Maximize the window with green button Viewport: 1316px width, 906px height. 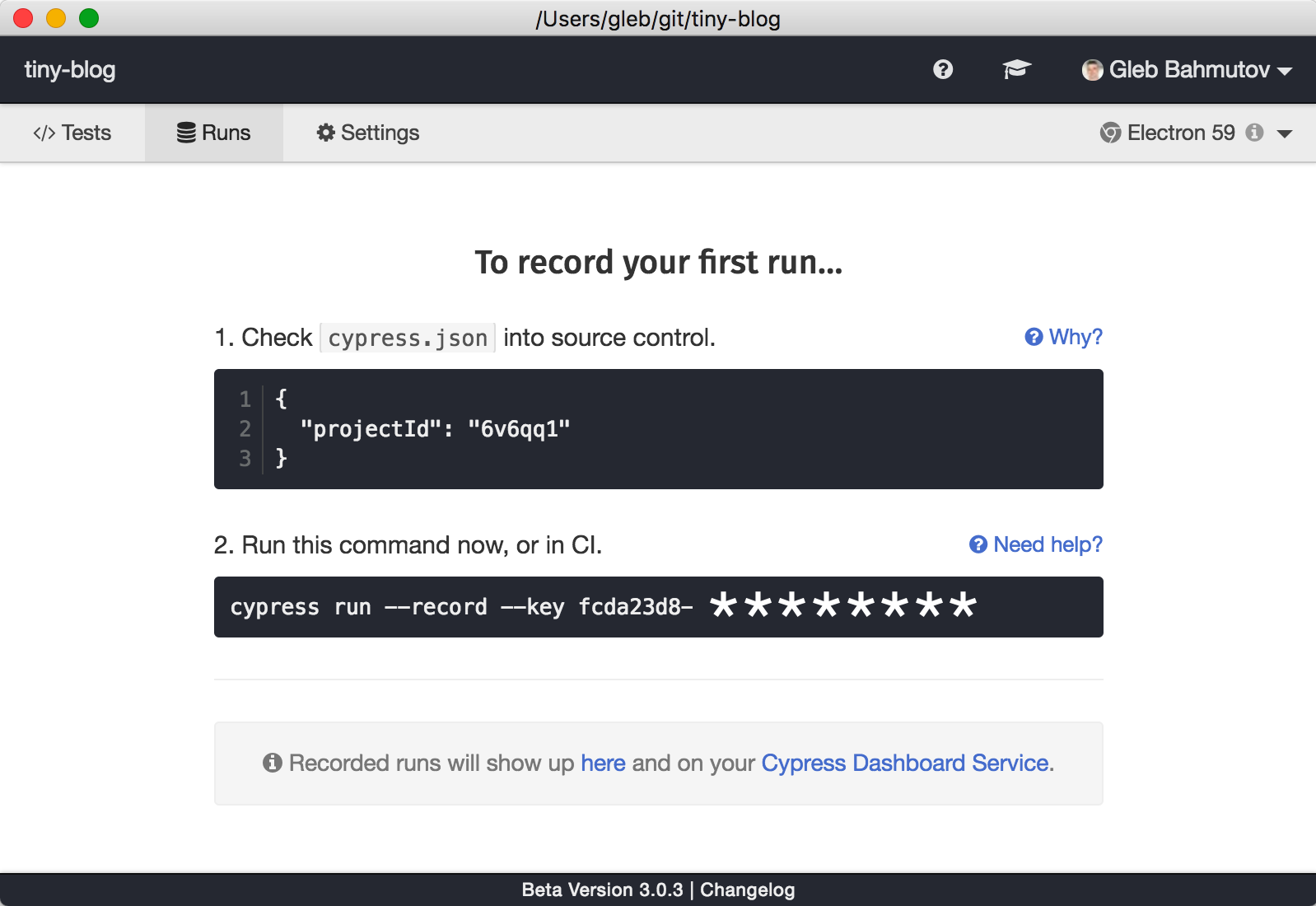pos(89,18)
